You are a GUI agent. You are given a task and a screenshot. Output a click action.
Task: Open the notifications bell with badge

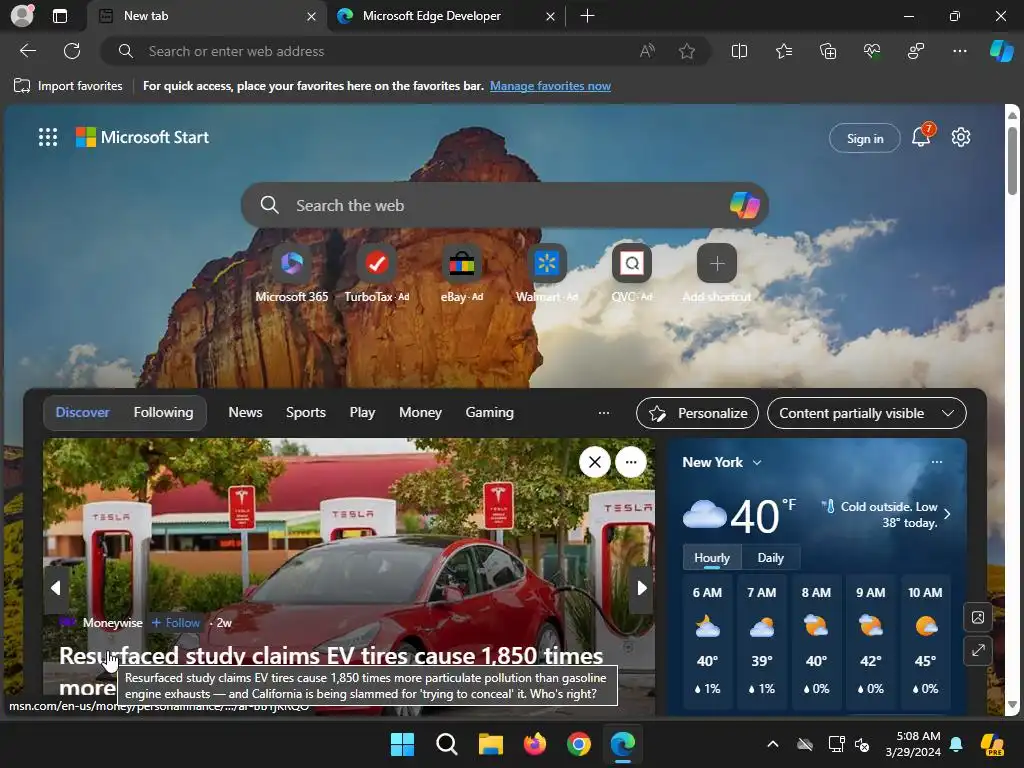921,137
